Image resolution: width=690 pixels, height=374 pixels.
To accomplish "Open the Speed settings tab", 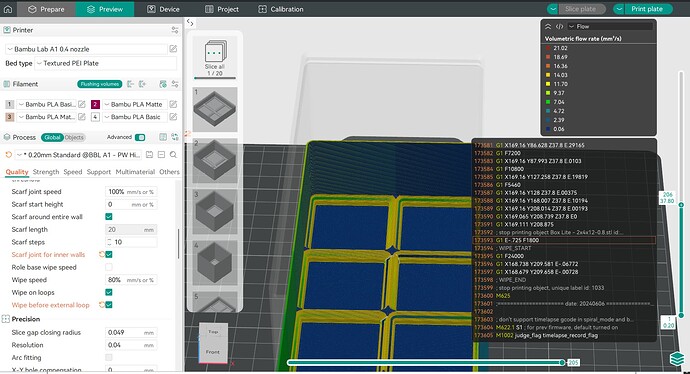I will pyautogui.click(x=73, y=172).
